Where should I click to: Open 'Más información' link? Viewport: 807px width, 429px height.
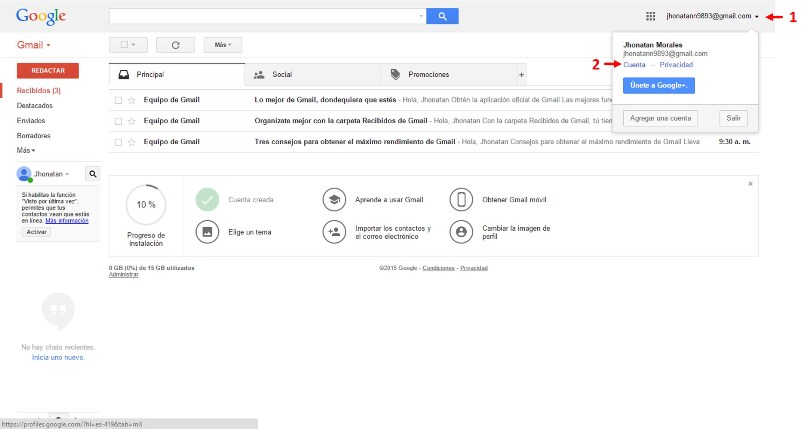(x=67, y=221)
